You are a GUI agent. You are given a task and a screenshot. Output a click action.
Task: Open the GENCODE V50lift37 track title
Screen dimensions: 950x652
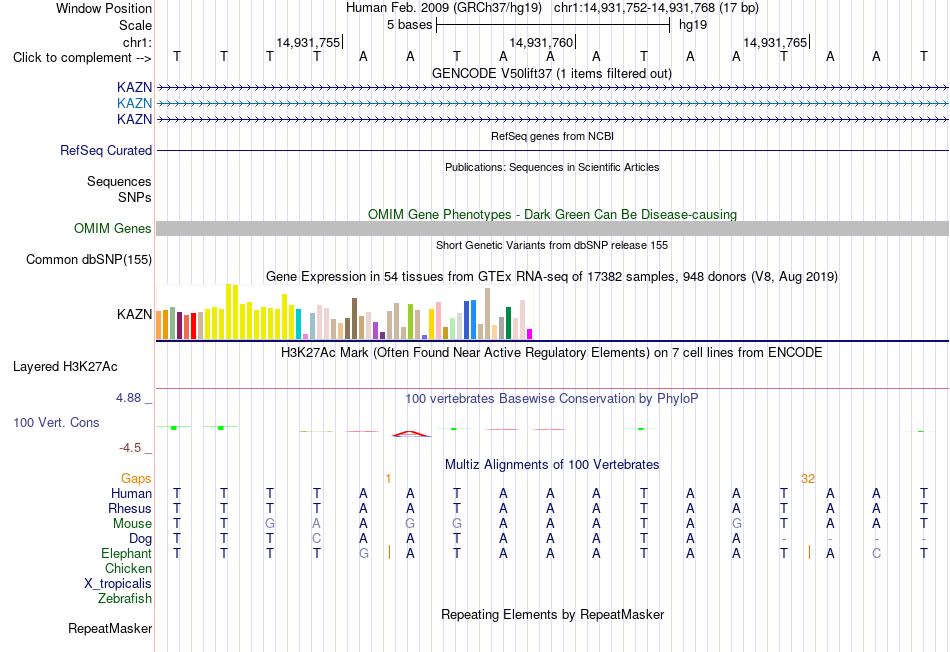[x=552, y=73]
